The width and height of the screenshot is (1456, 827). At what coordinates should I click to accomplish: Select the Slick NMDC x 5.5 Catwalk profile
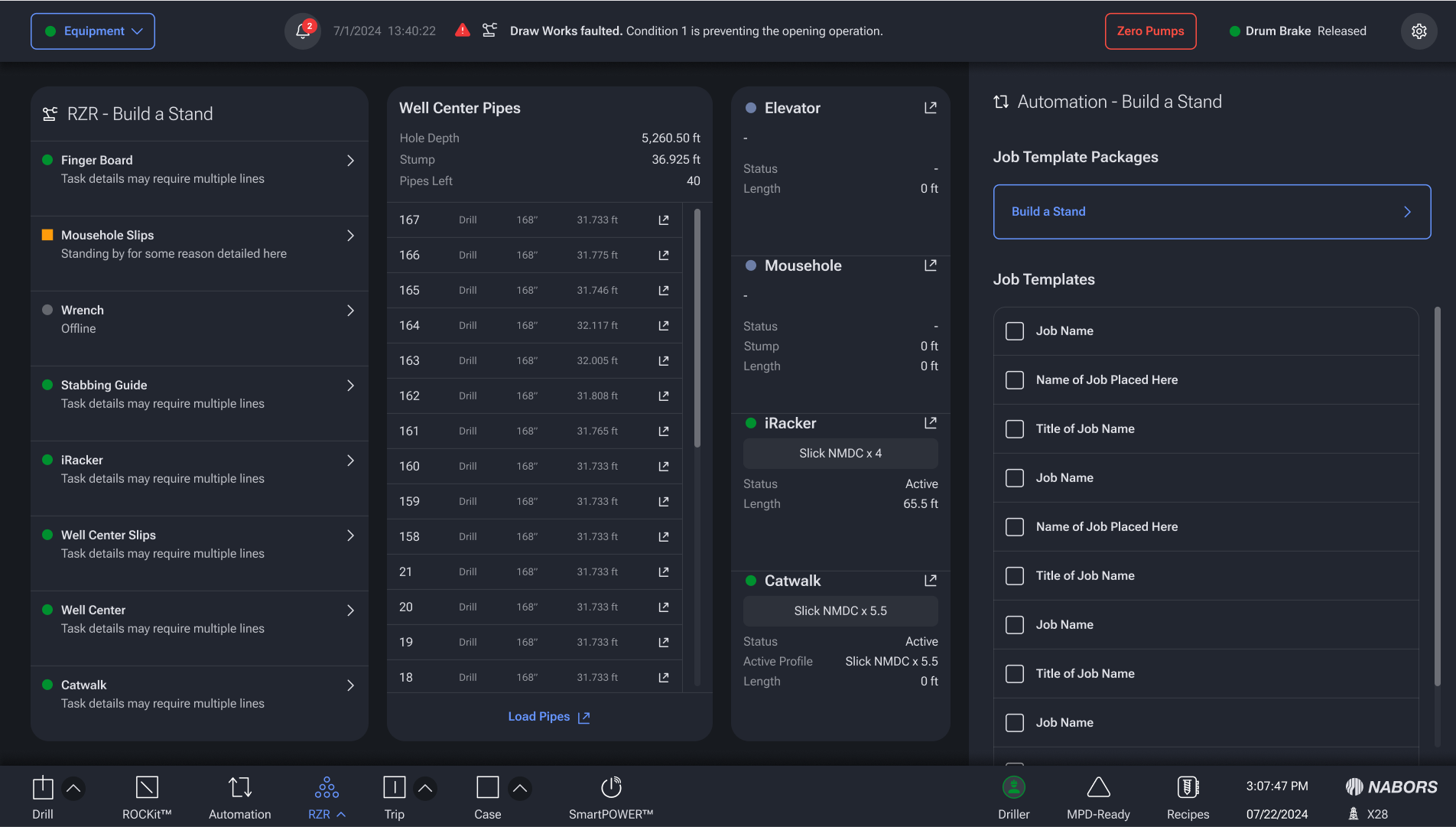click(x=840, y=611)
